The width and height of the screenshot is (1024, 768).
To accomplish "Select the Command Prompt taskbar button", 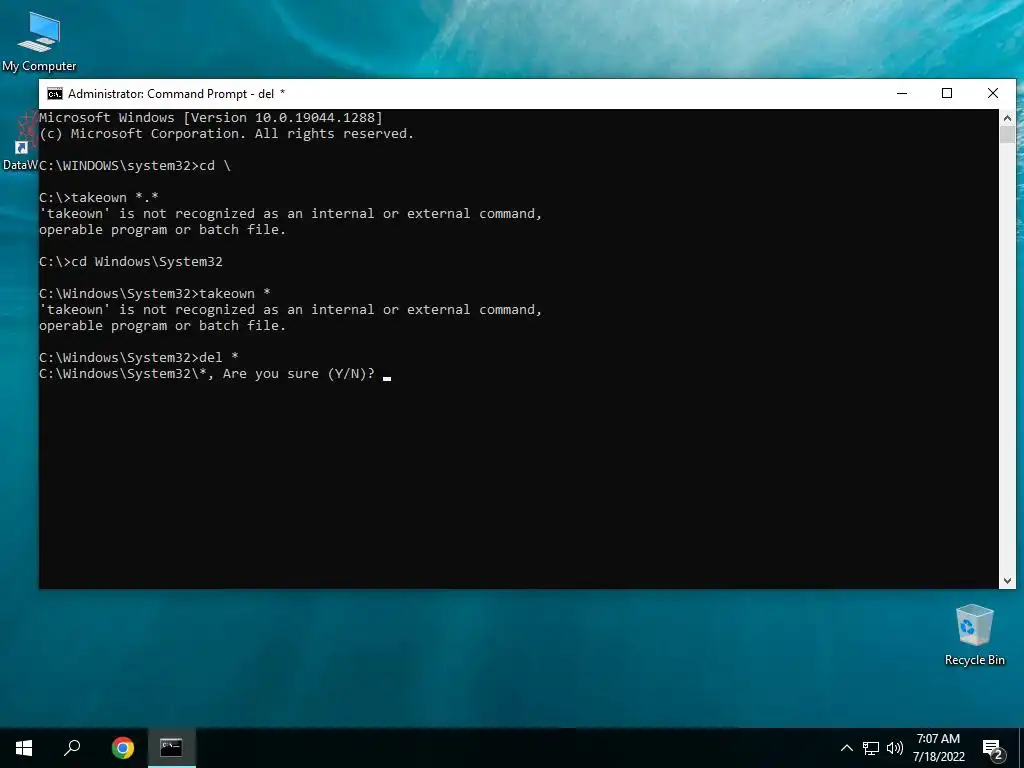I will click(x=171, y=748).
